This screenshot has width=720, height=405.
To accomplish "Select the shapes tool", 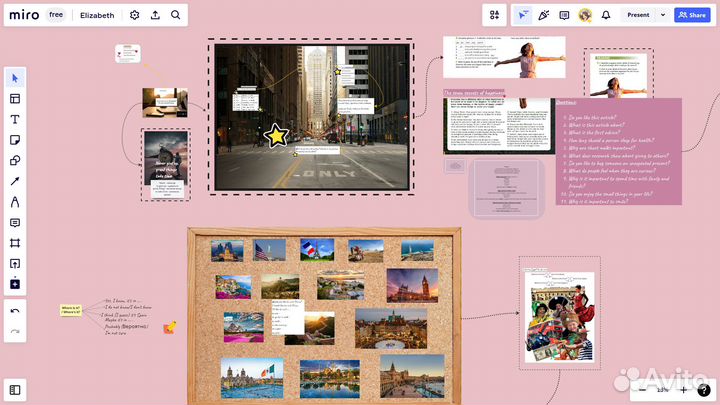I will pos(15,160).
